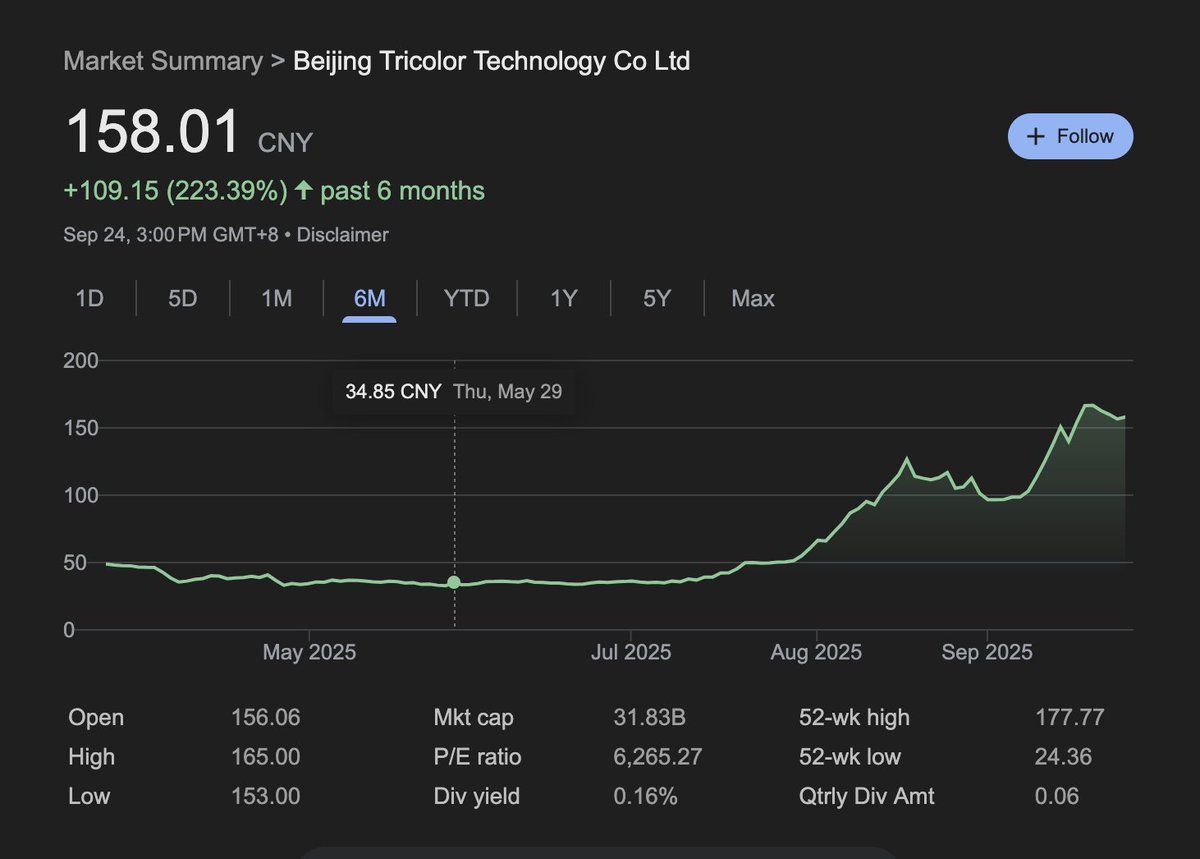
Task: Click the 52-wk low value 24.36
Action: pos(1063,757)
